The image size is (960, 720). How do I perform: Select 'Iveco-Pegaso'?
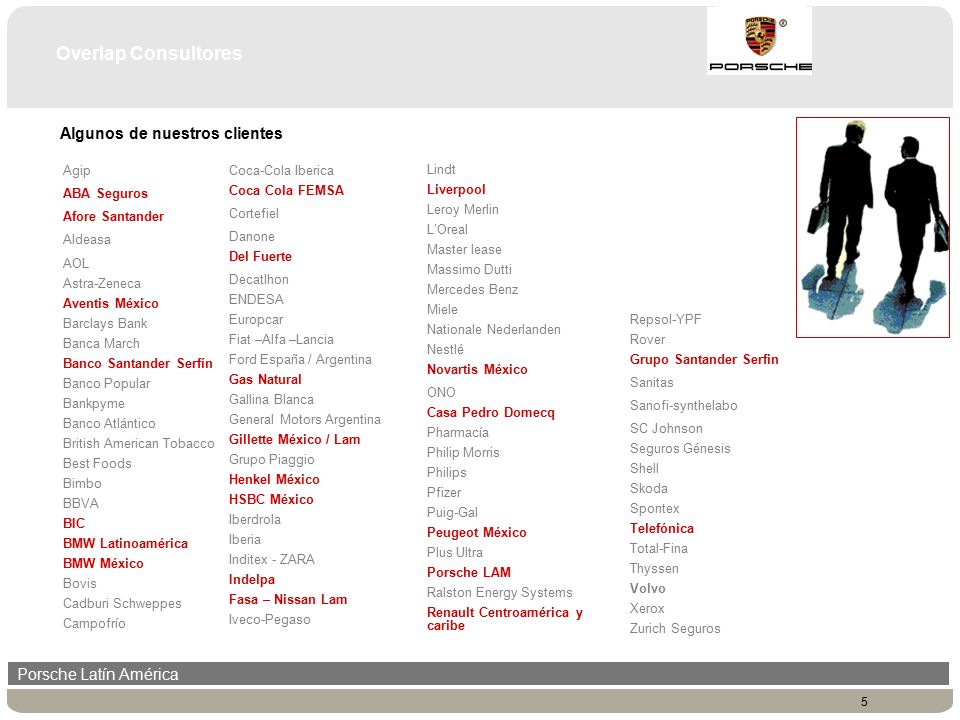[x=270, y=620]
